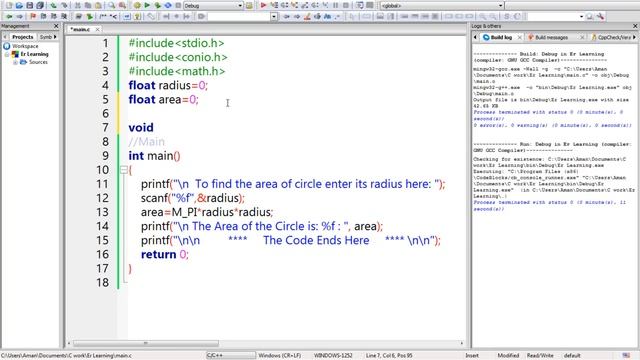Click the Workspace globe icon
640x360 pixels.
tap(7, 46)
